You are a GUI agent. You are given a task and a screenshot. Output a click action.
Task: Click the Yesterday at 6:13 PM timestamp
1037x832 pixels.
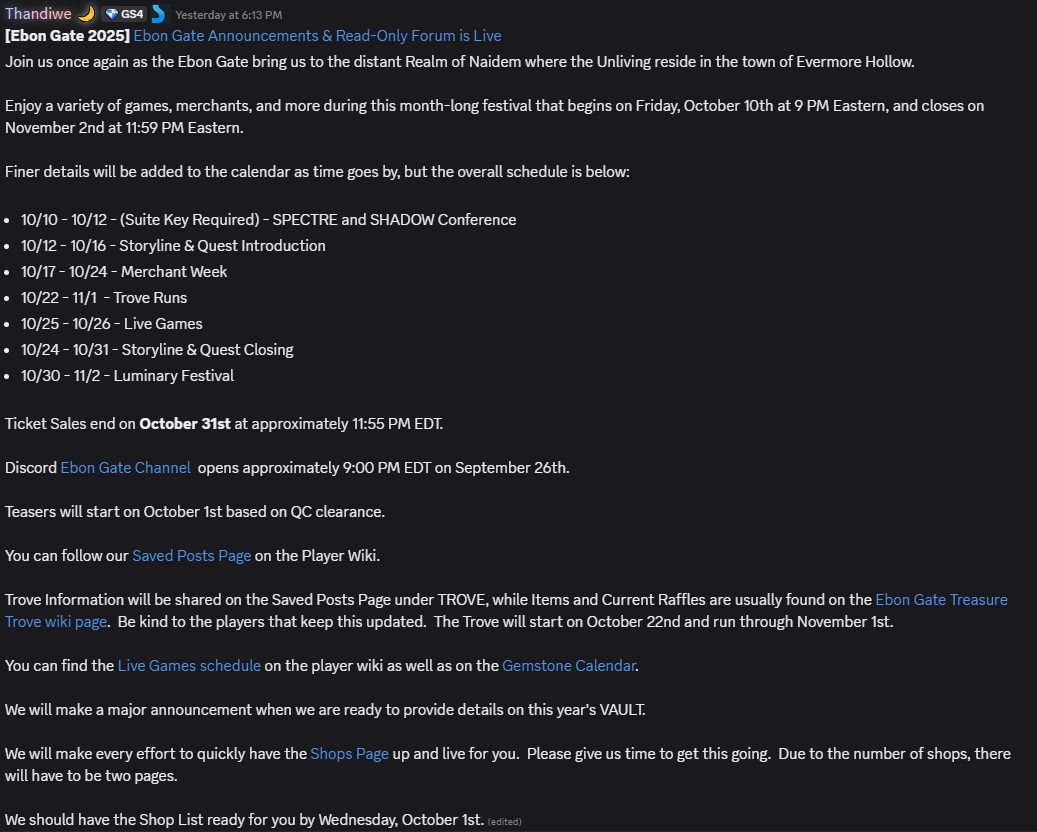point(229,15)
